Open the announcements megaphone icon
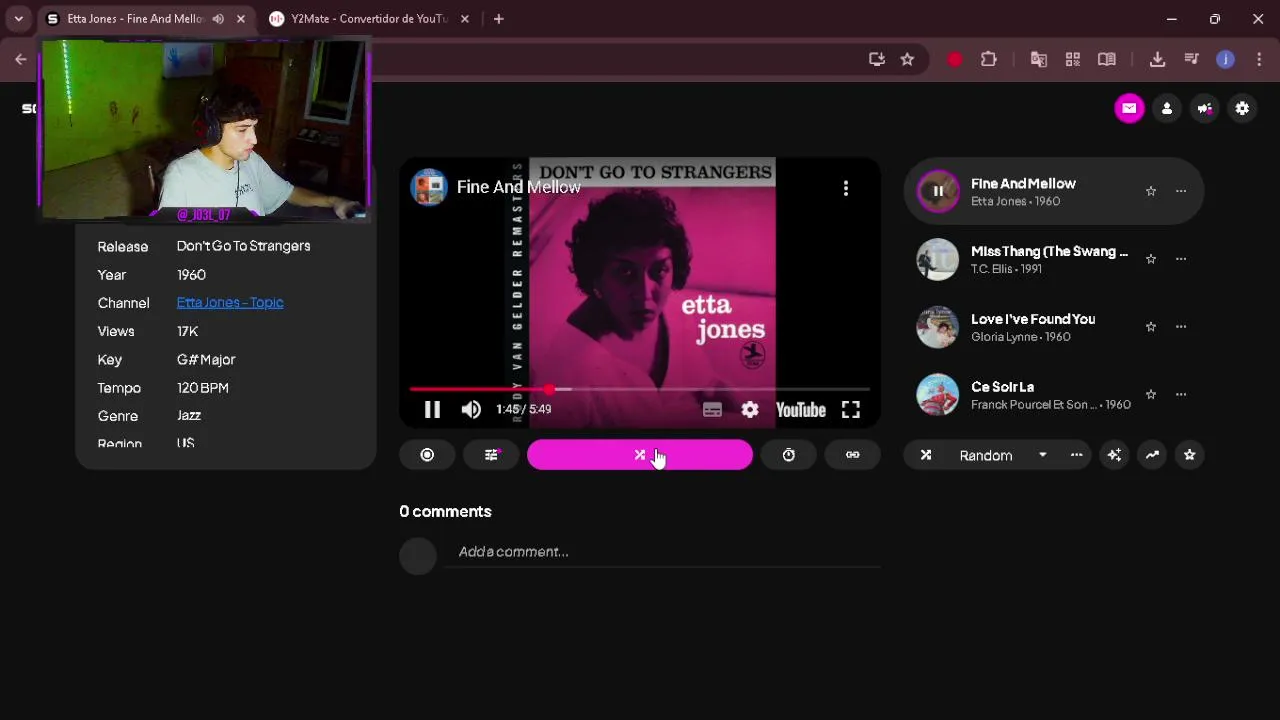The height and width of the screenshot is (720, 1280). 1205,109
